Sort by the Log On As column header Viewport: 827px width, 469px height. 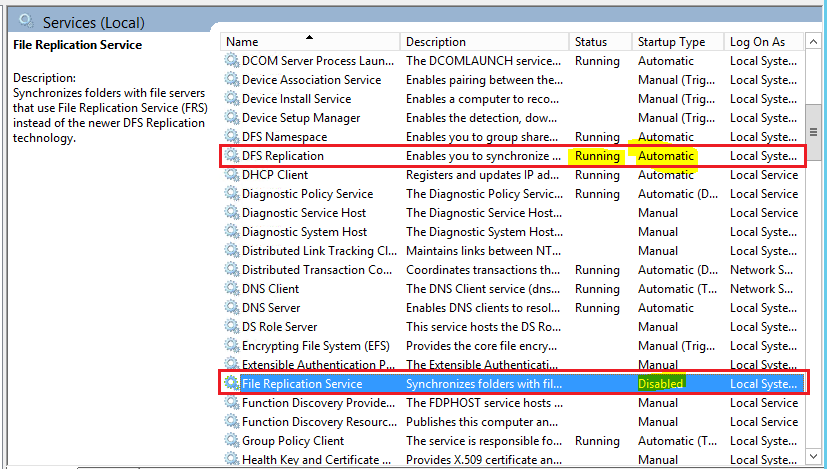click(x=764, y=42)
